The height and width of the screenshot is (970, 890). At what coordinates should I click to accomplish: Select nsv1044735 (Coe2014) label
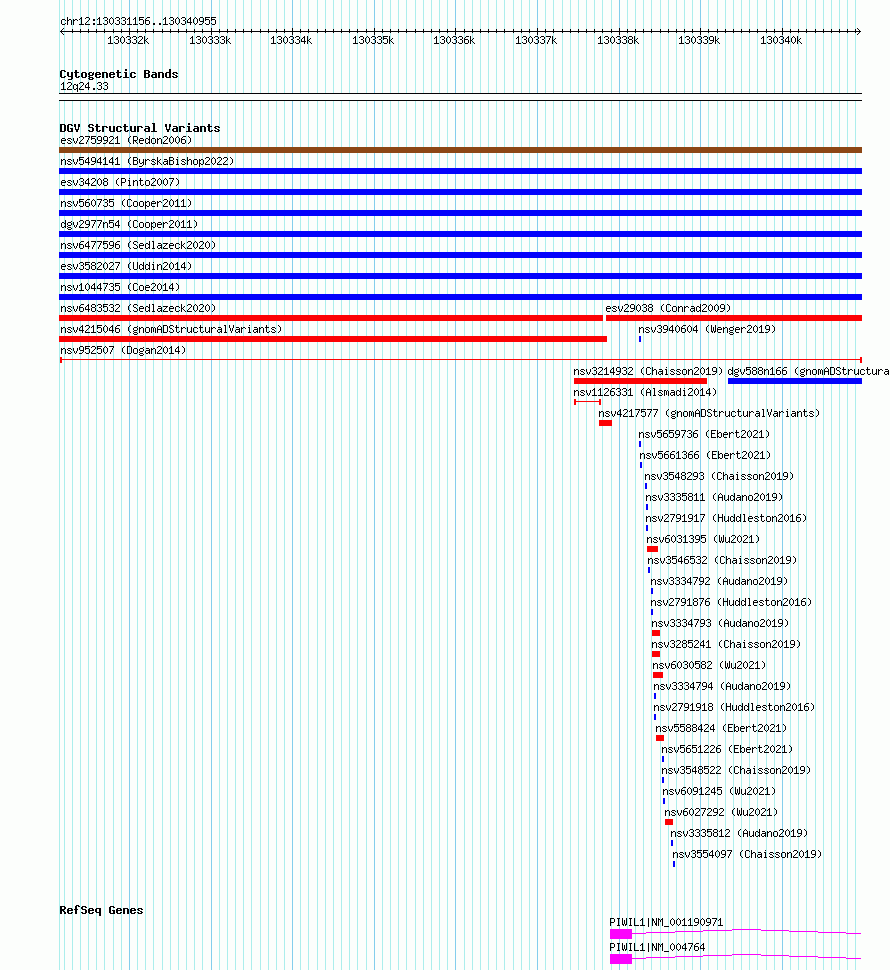[120, 288]
